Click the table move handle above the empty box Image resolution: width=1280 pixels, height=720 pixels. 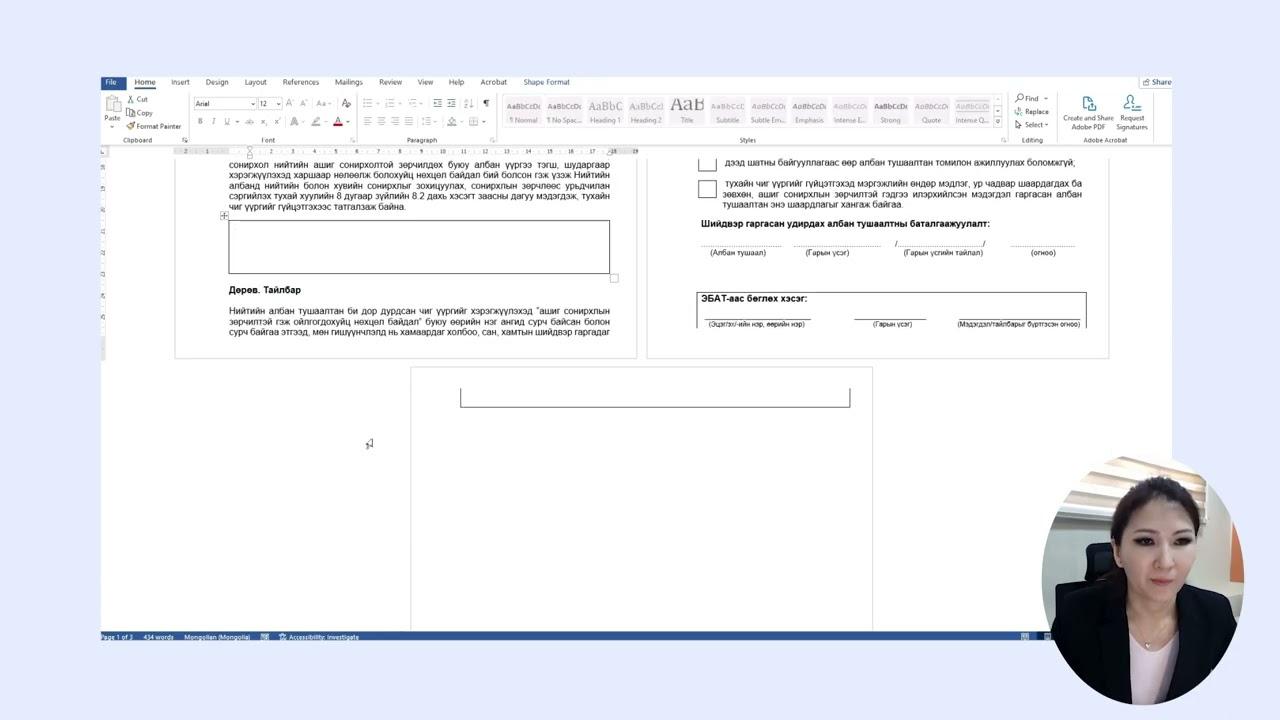(x=224, y=215)
